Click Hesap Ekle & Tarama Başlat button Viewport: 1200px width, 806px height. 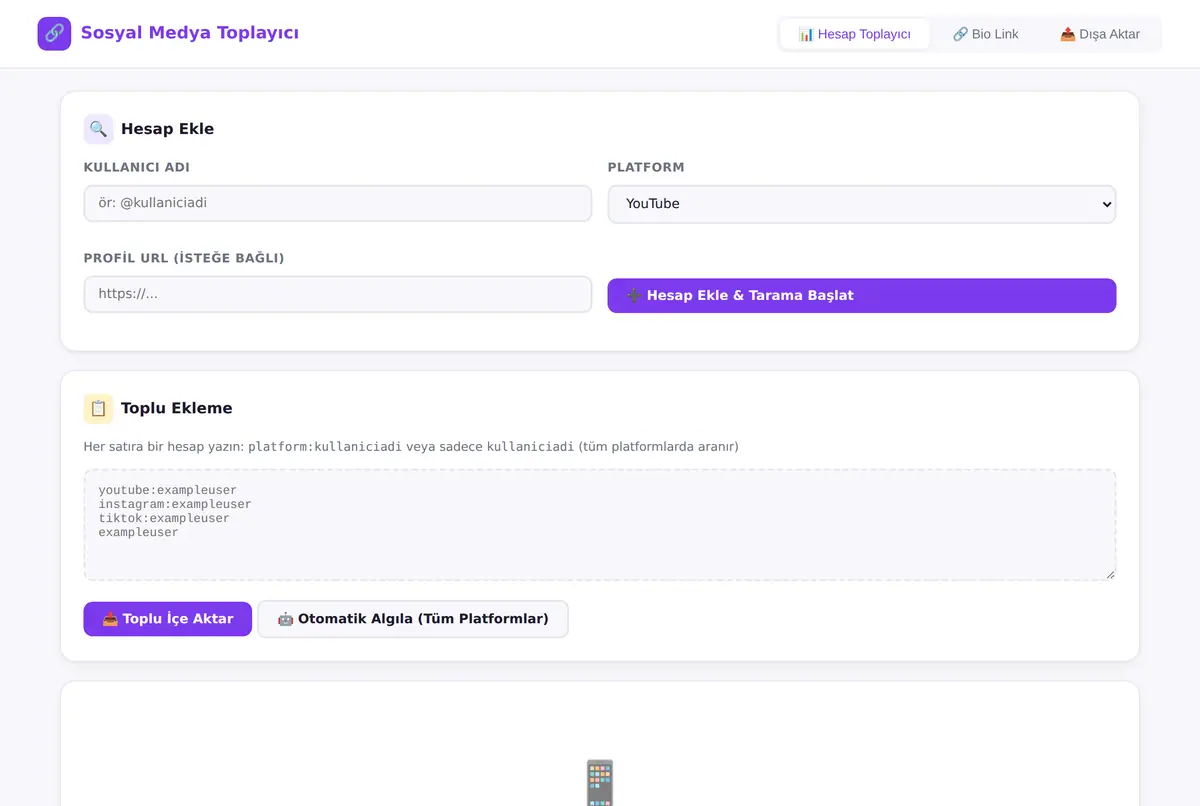[x=862, y=296]
